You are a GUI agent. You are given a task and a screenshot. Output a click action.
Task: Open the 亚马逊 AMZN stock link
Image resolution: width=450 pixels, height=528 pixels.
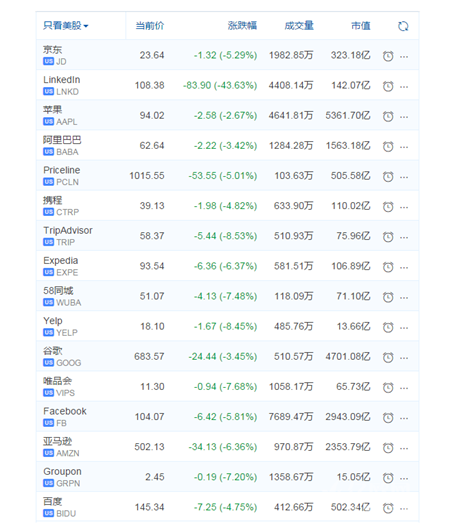61,447
